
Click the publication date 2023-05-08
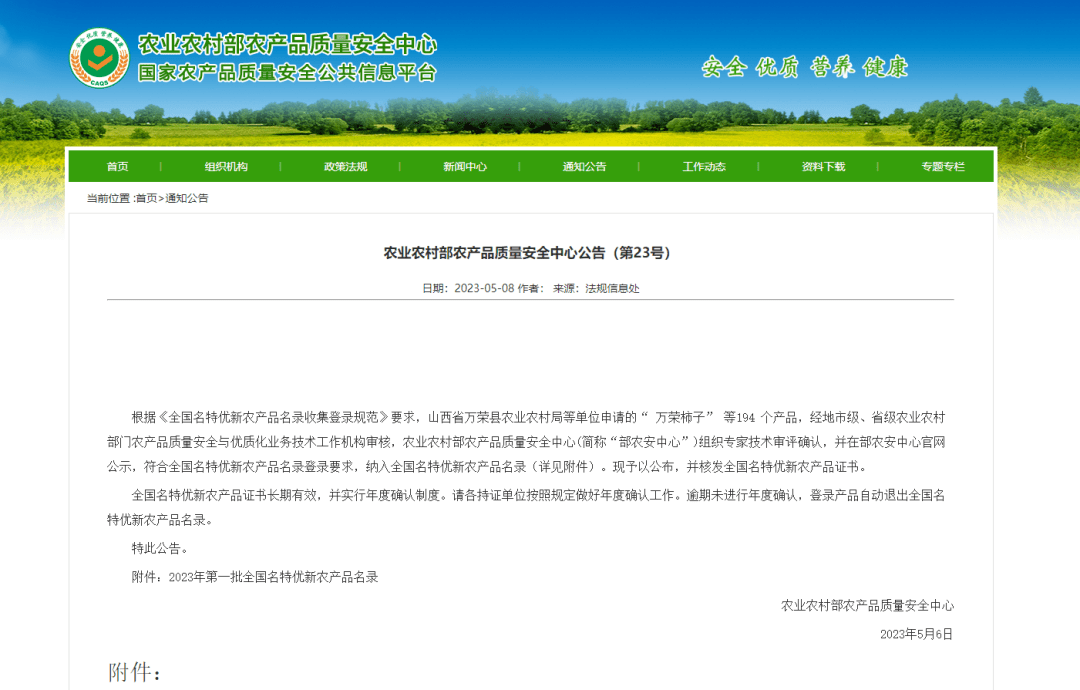pos(484,288)
